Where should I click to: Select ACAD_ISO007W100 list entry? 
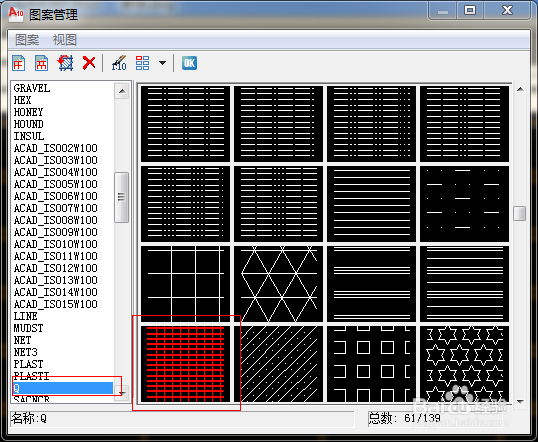56,208
